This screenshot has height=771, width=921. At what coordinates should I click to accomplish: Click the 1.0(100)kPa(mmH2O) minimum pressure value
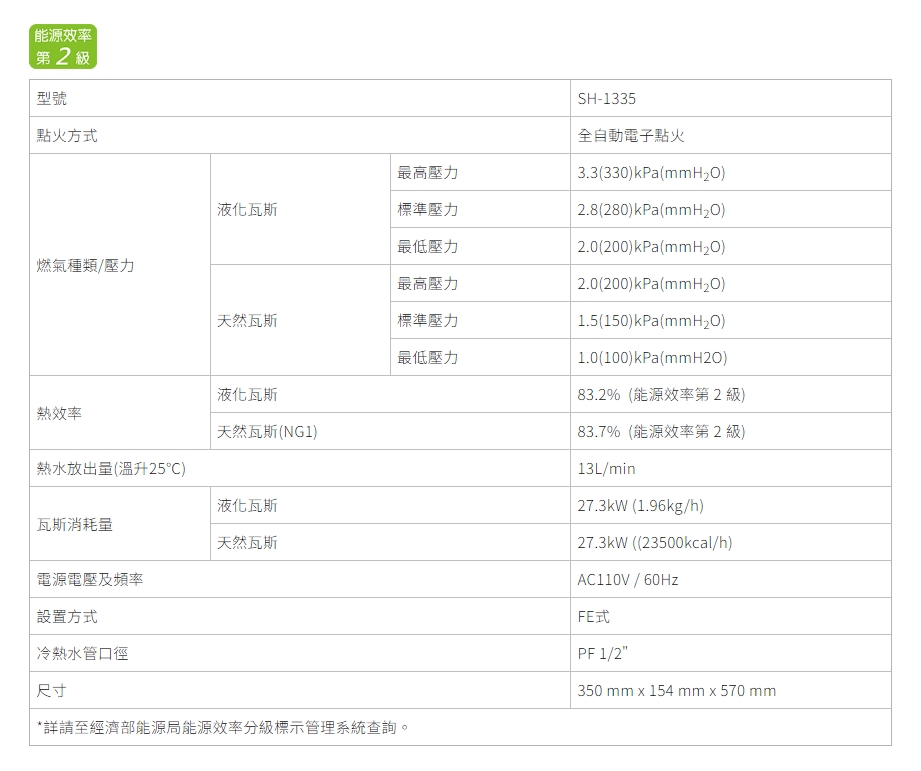click(652, 358)
